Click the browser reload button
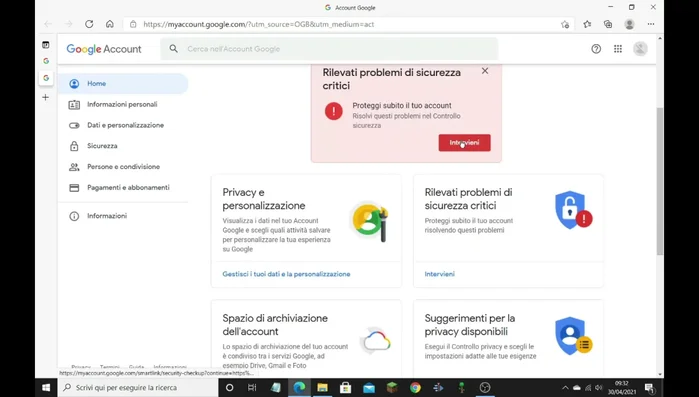 (89, 24)
